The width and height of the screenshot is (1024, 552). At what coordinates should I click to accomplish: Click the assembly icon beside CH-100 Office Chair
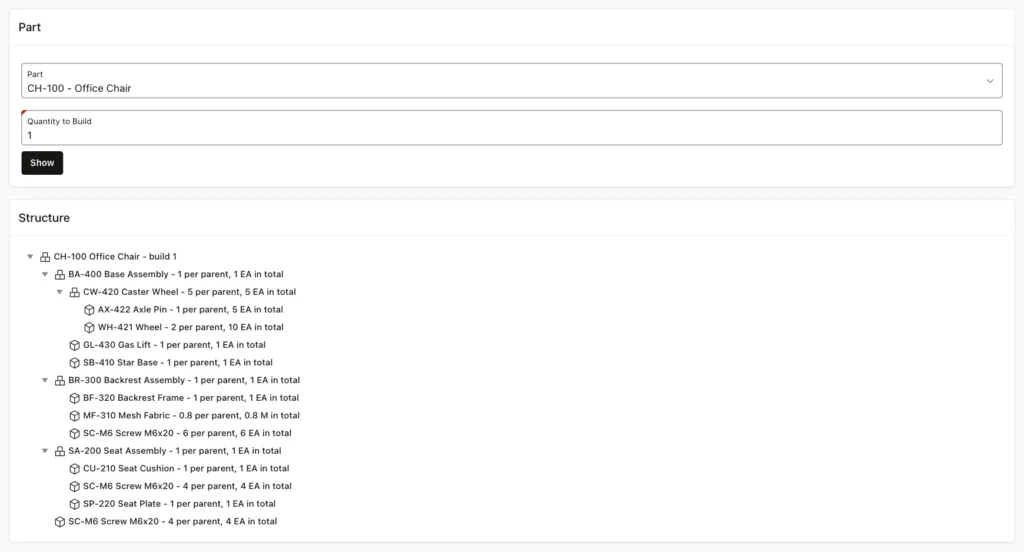pyautogui.click(x=45, y=257)
